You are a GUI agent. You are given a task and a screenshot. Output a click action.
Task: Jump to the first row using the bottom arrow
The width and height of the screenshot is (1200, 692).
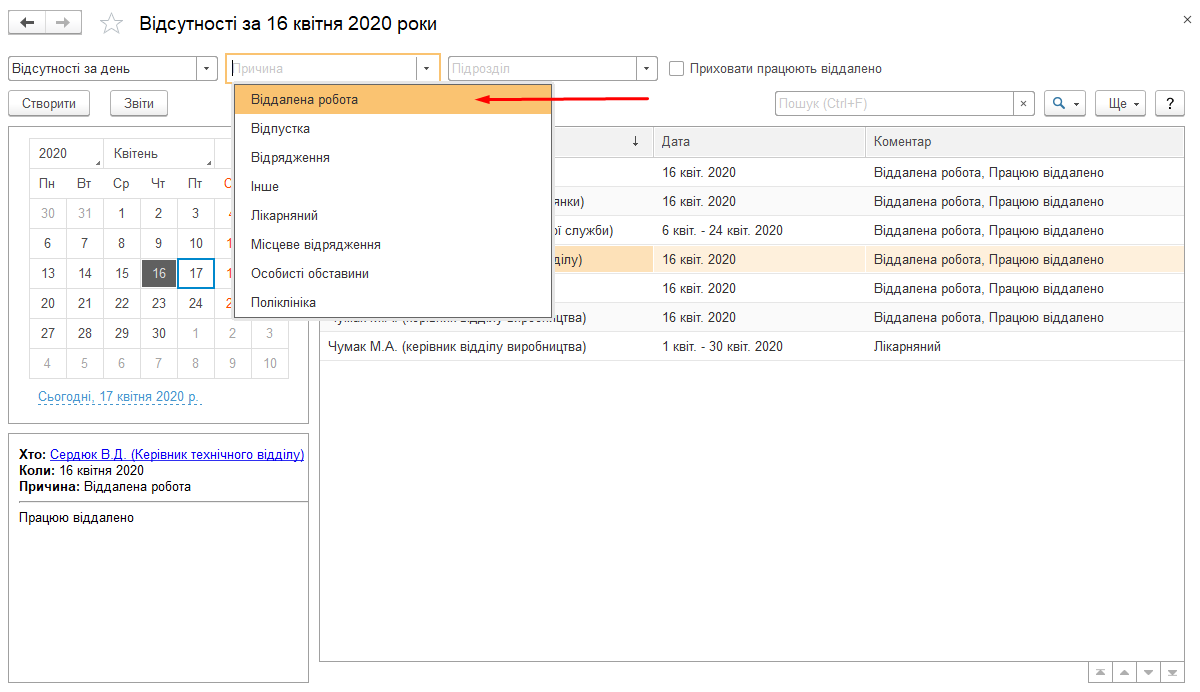(1100, 672)
